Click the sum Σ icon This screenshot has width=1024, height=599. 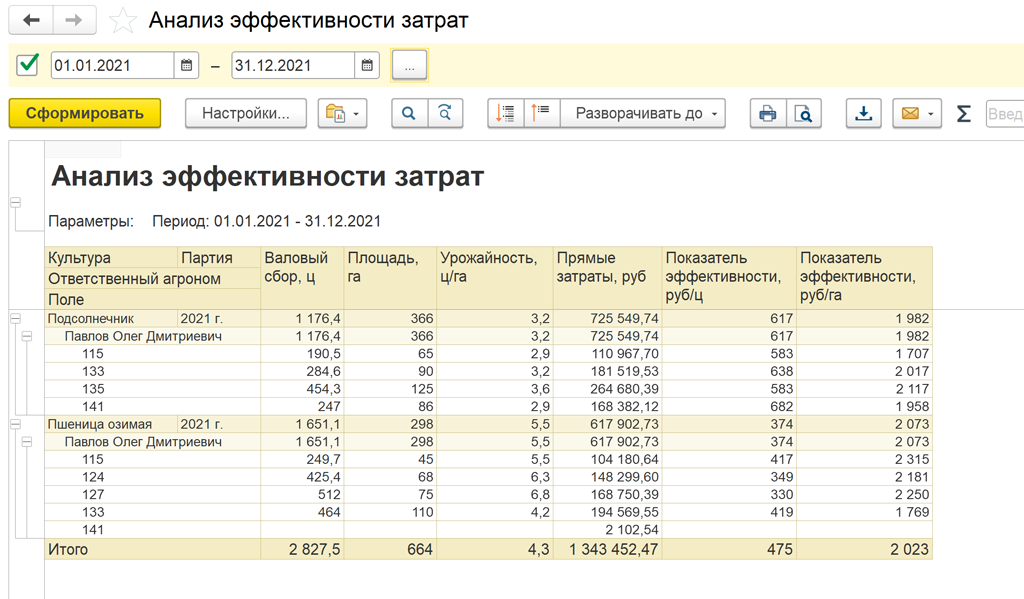click(963, 114)
